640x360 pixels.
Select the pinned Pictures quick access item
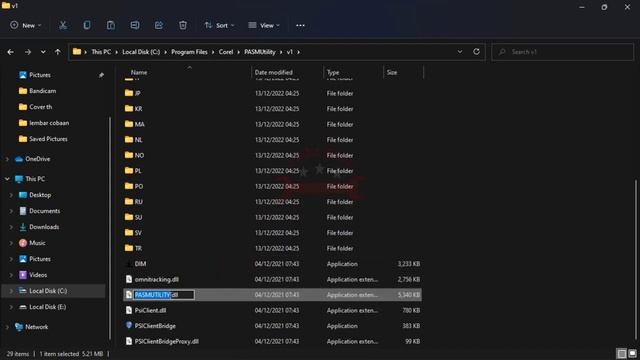coord(40,75)
